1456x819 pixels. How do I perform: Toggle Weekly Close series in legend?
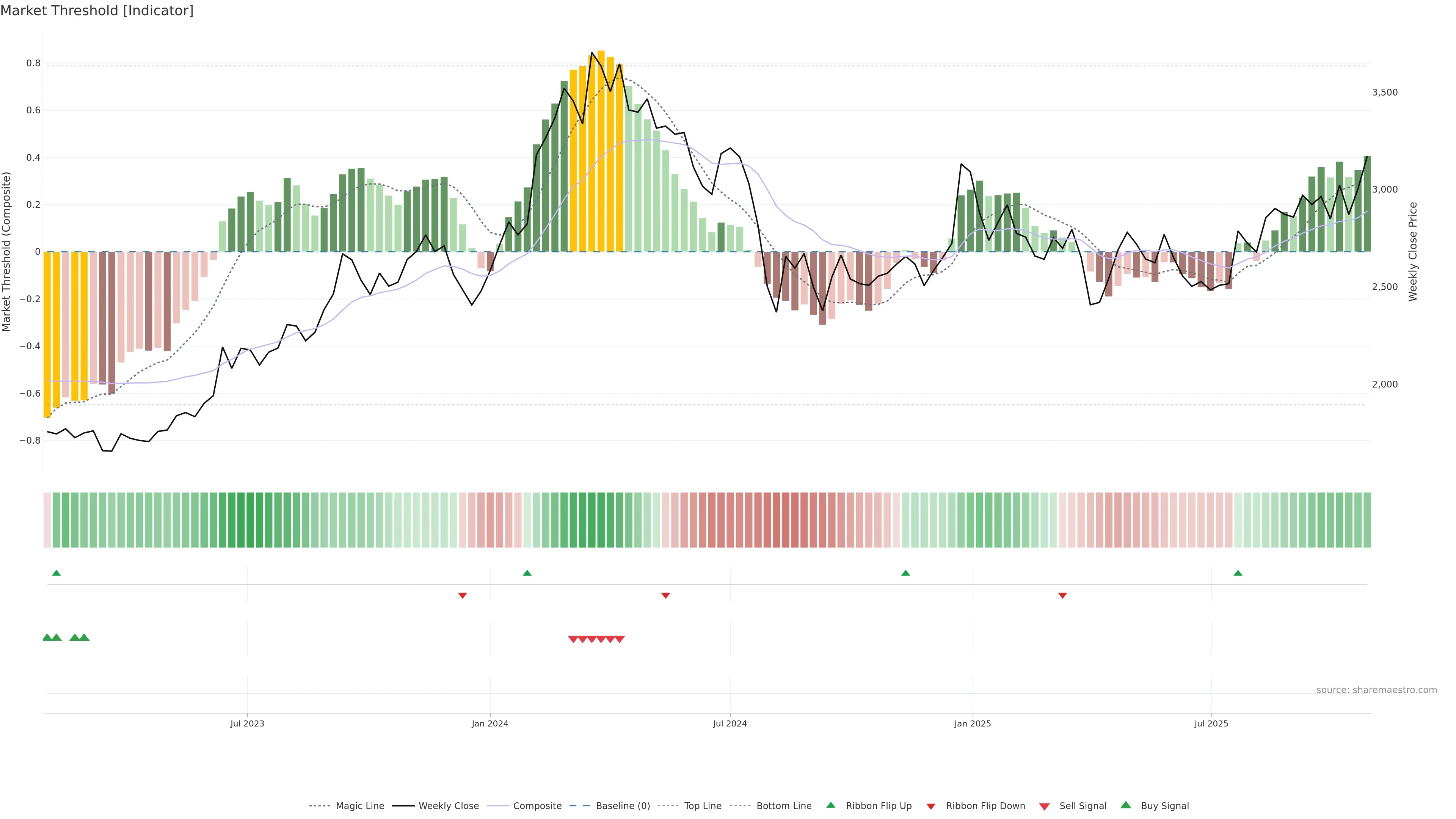[x=448, y=806]
